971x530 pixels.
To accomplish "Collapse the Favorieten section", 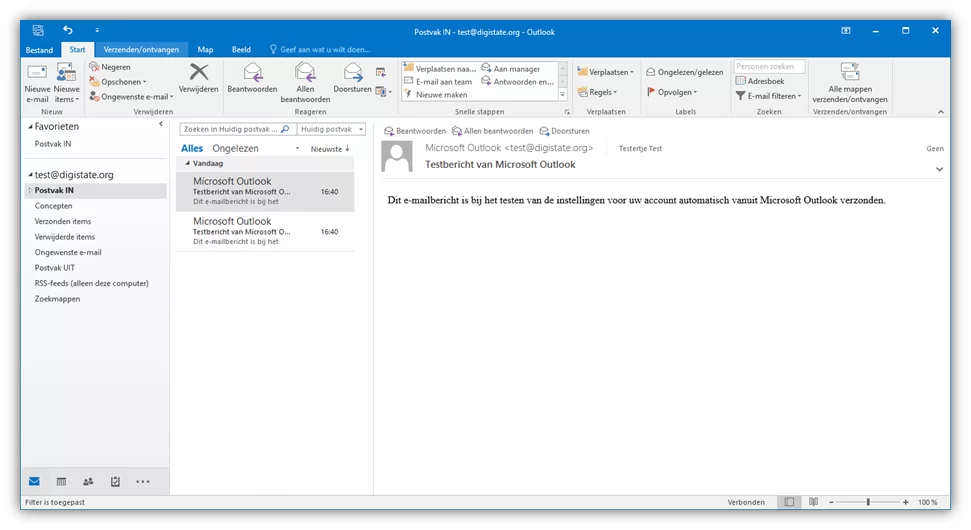I will point(30,126).
